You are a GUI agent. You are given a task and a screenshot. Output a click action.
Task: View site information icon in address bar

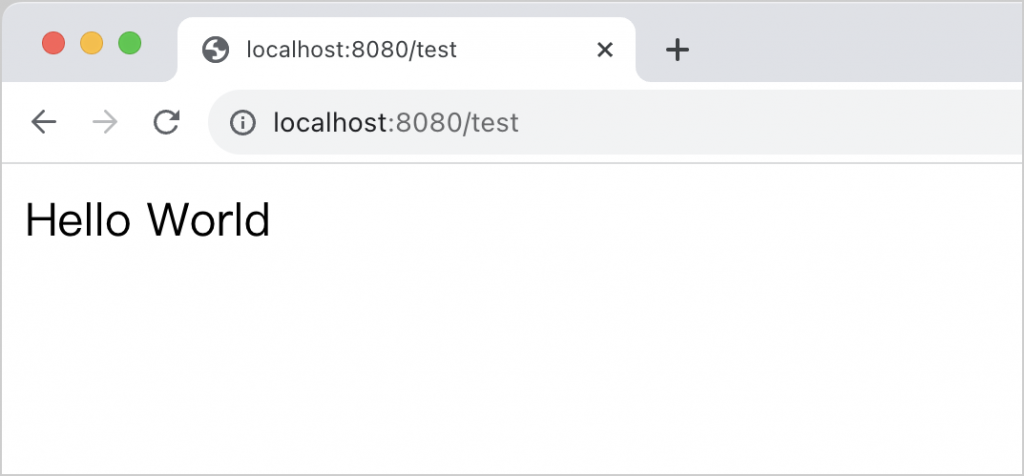(x=242, y=123)
